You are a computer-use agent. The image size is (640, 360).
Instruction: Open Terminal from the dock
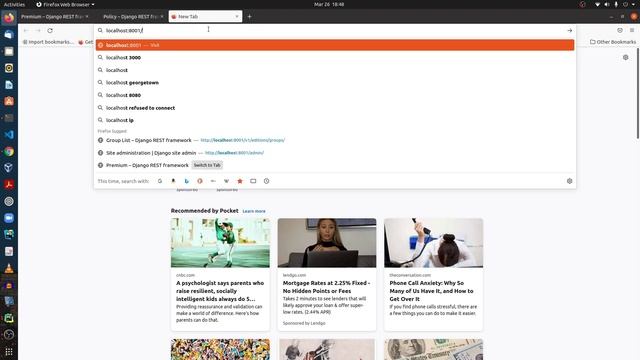[9, 118]
